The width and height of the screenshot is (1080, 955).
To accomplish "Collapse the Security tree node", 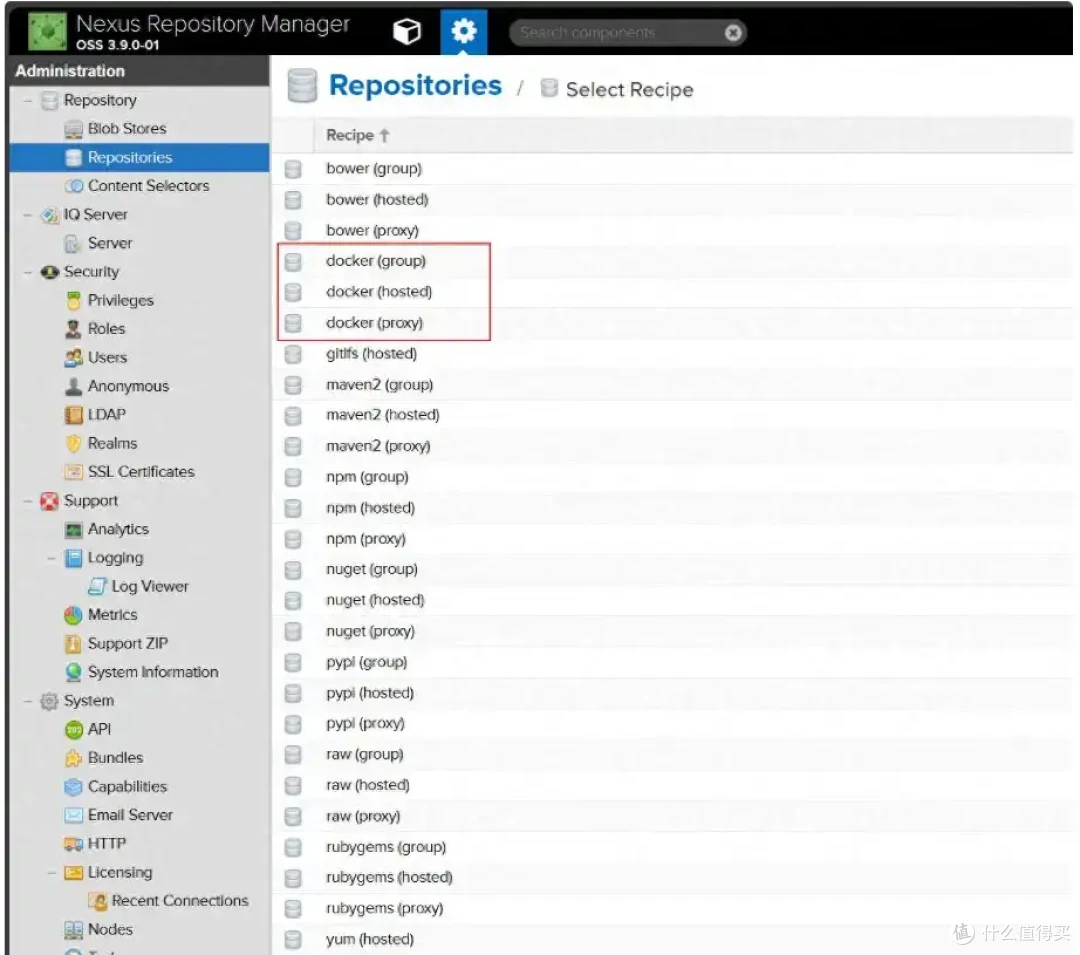I will point(28,272).
